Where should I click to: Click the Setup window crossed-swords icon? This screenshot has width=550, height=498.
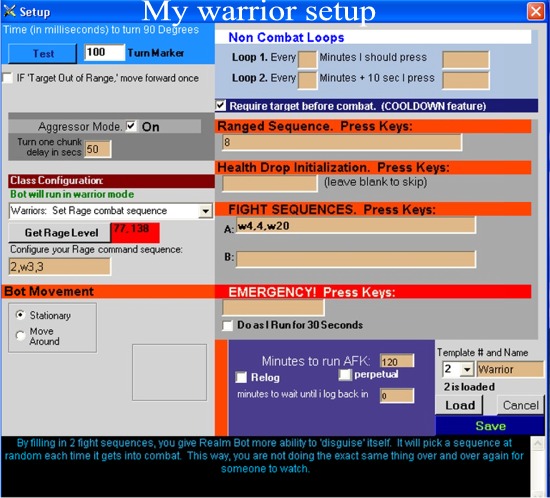point(9,11)
